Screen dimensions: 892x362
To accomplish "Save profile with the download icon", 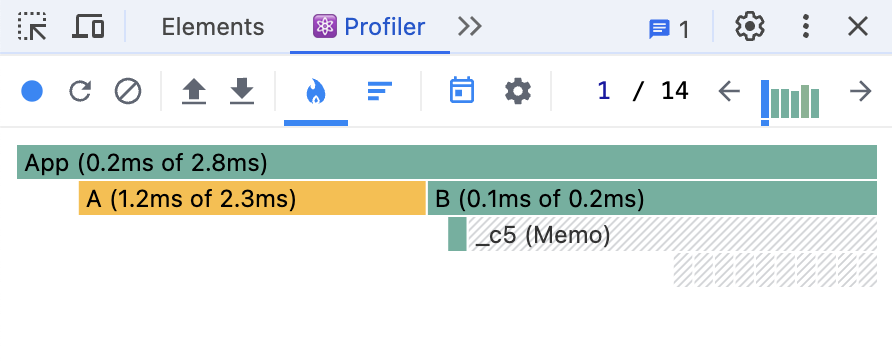I will (242, 91).
